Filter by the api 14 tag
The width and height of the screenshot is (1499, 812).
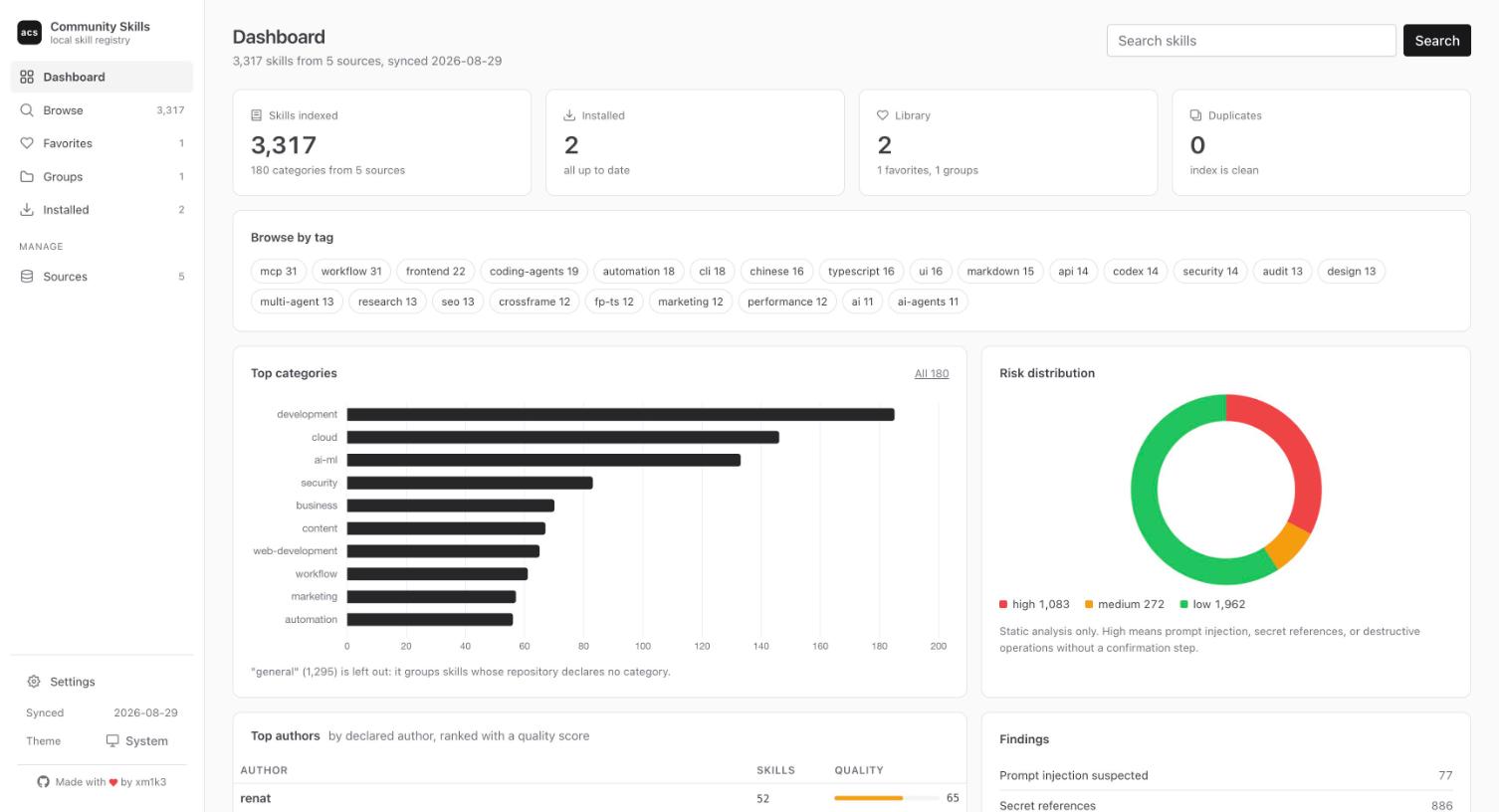click(x=1073, y=271)
